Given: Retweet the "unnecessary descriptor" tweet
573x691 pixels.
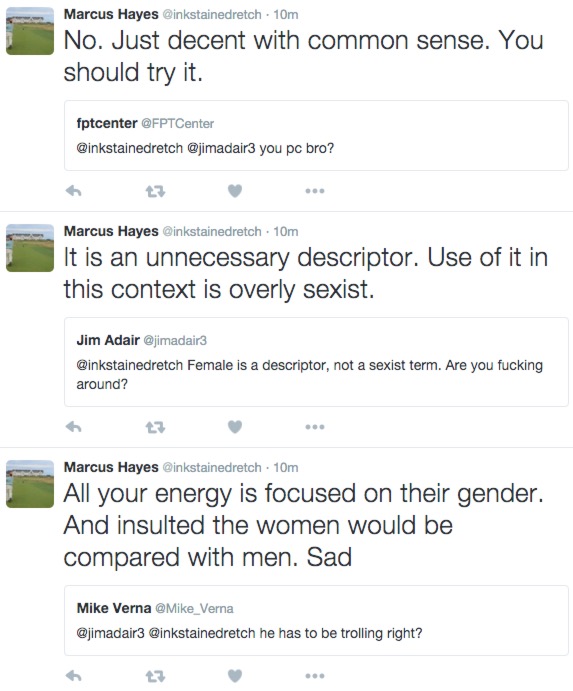Looking at the screenshot, I should (x=155, y=427).
